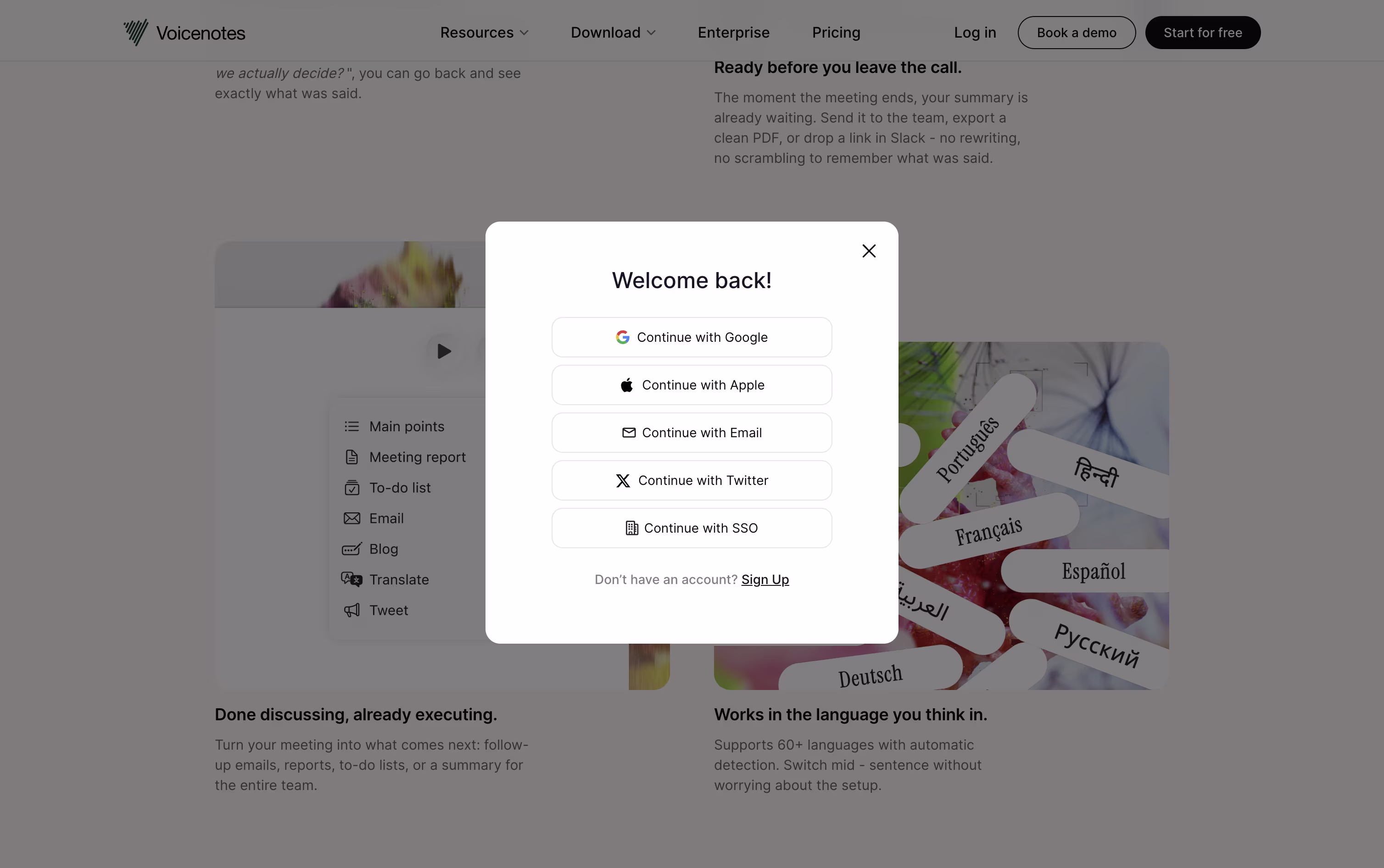Click the Sign Up link

765,580
